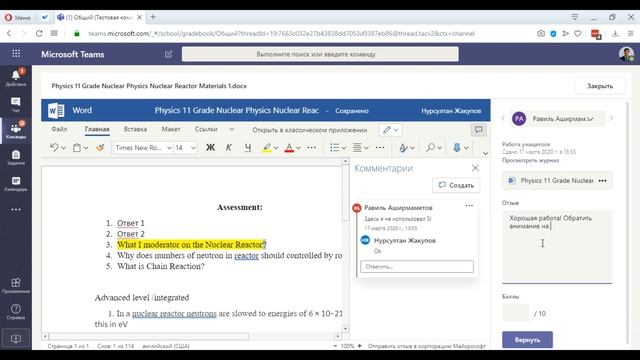
Task: Toggle the comments pane button in ribbon
Action: [x=478, y=130]
